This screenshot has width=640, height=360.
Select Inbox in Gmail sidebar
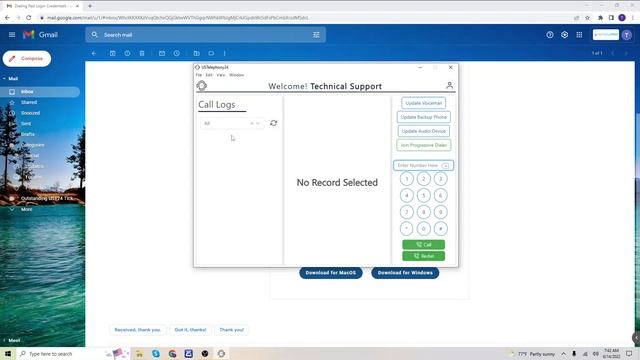coord(40,92)
